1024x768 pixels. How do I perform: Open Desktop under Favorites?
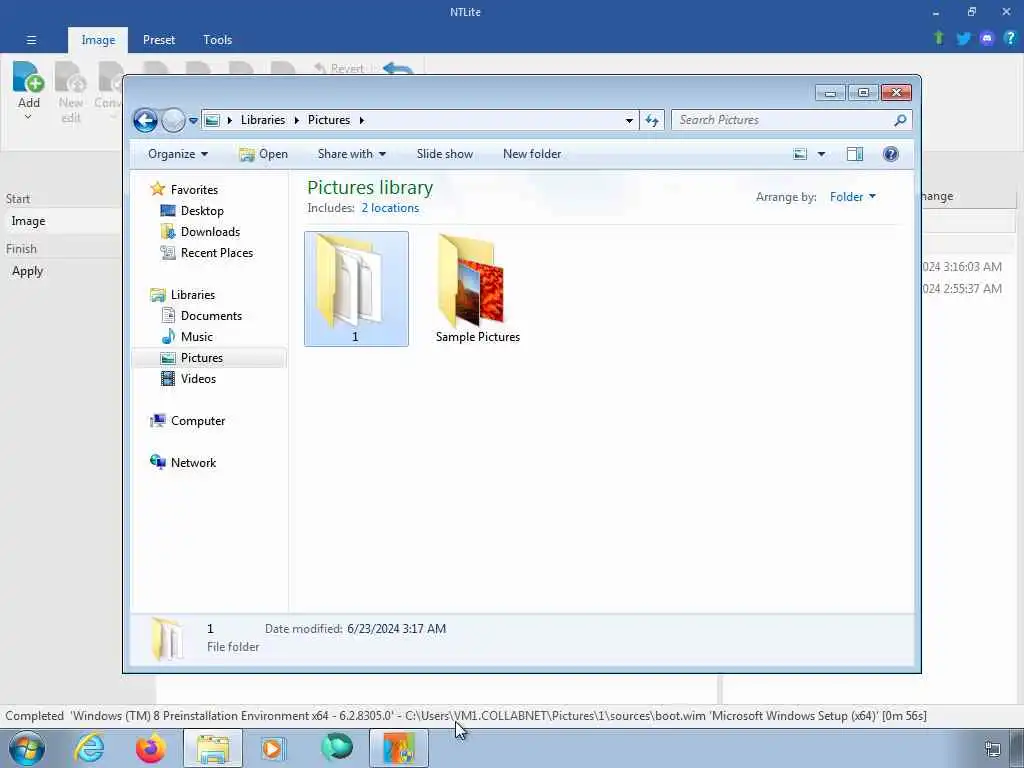(202, 211)
